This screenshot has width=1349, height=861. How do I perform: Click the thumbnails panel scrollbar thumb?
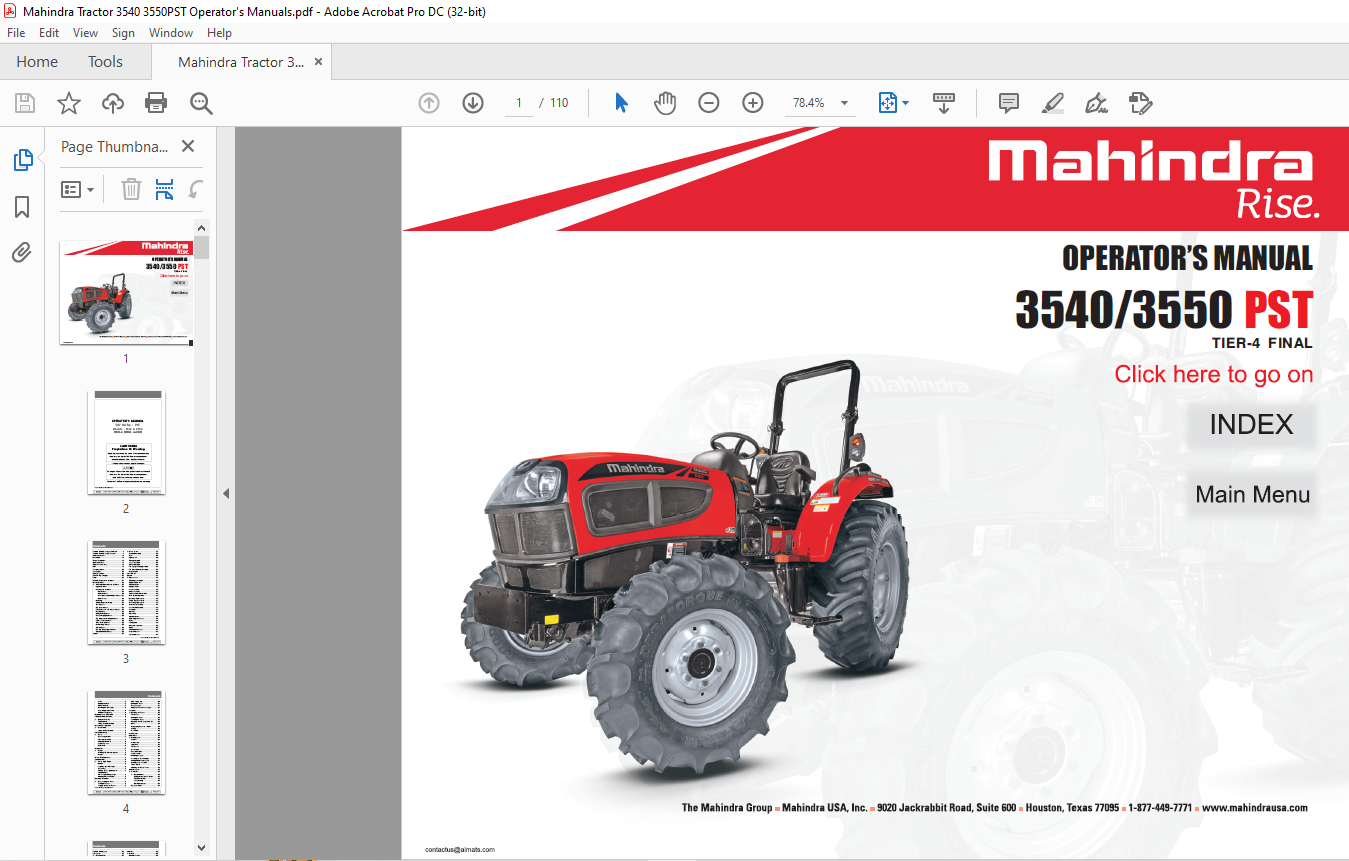click(x=201, y=248)
